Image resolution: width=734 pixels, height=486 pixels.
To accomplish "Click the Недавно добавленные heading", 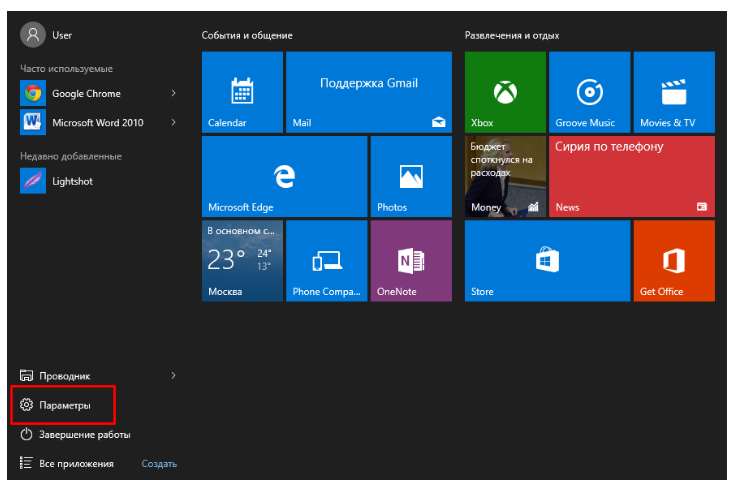I will click(x=71, y=156).
